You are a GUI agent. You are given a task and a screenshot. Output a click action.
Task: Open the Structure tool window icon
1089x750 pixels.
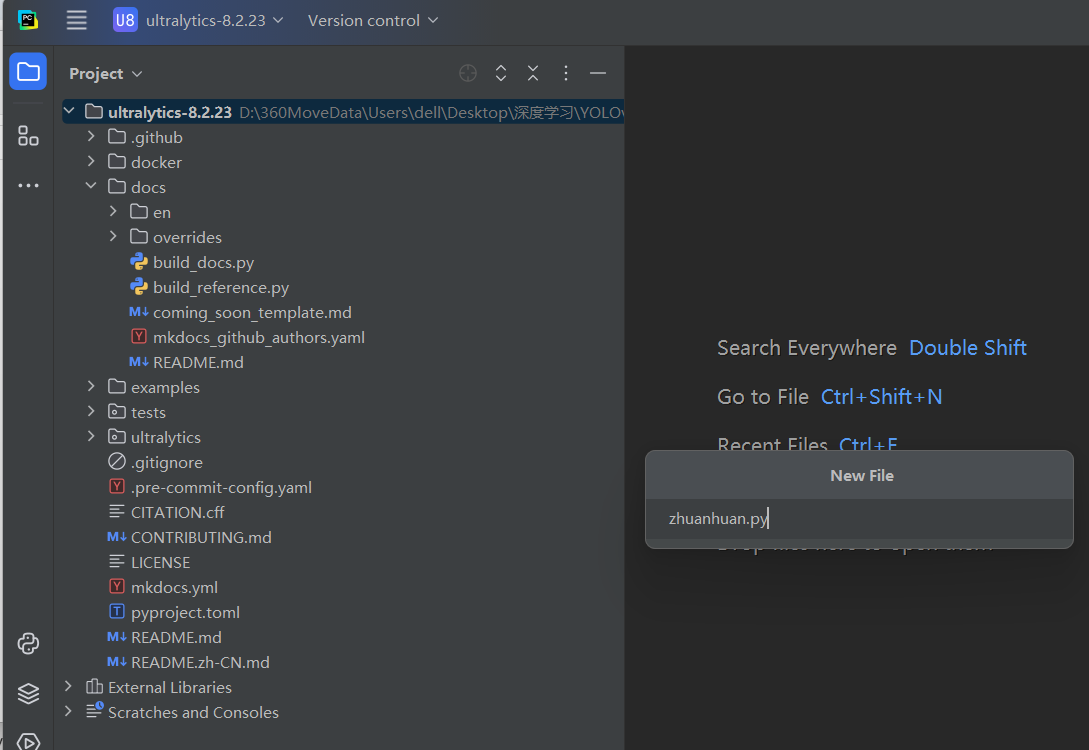pos(28,135)
